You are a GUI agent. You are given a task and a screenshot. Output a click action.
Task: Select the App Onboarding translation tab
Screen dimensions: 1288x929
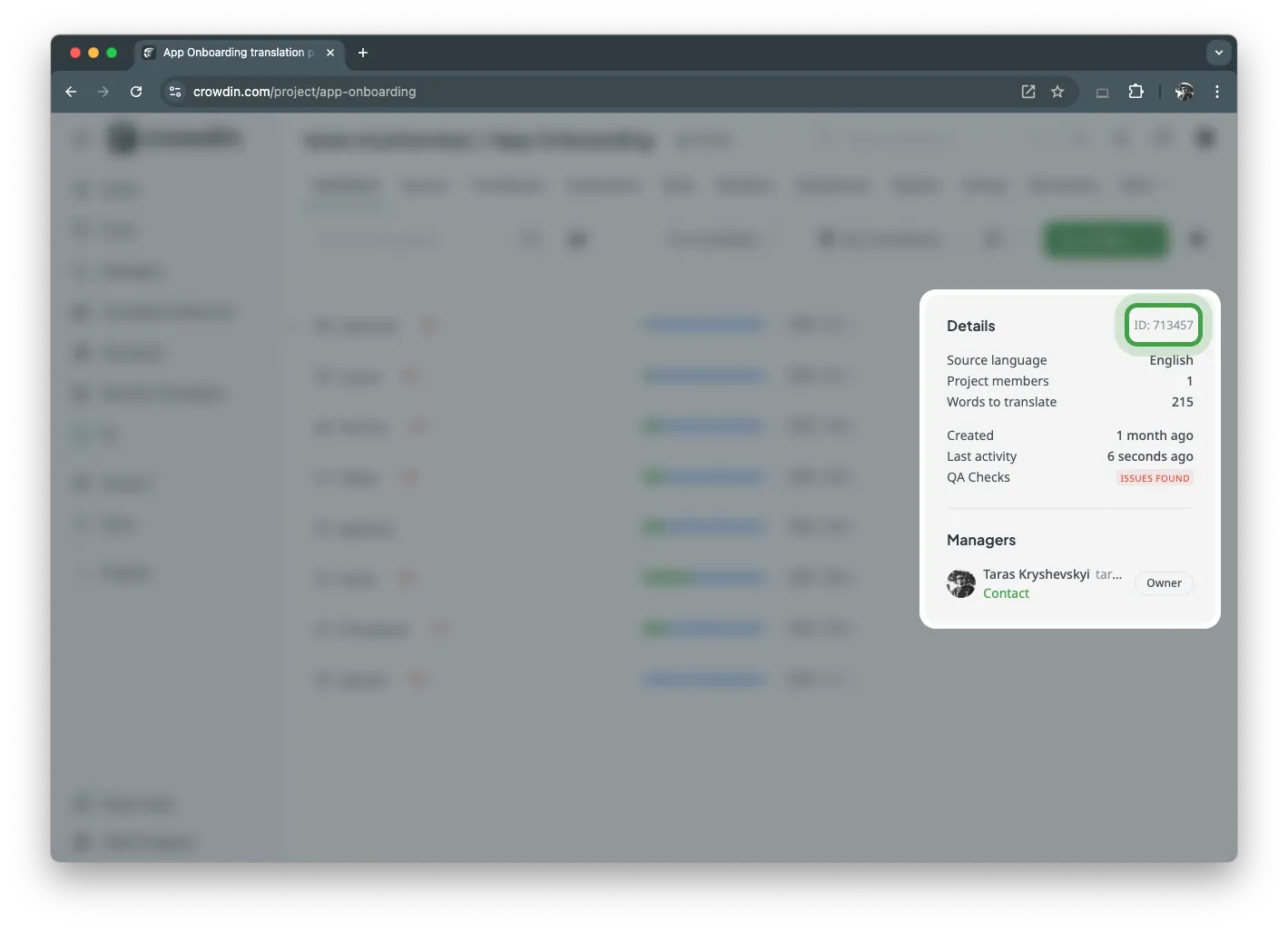pos(231,53)
